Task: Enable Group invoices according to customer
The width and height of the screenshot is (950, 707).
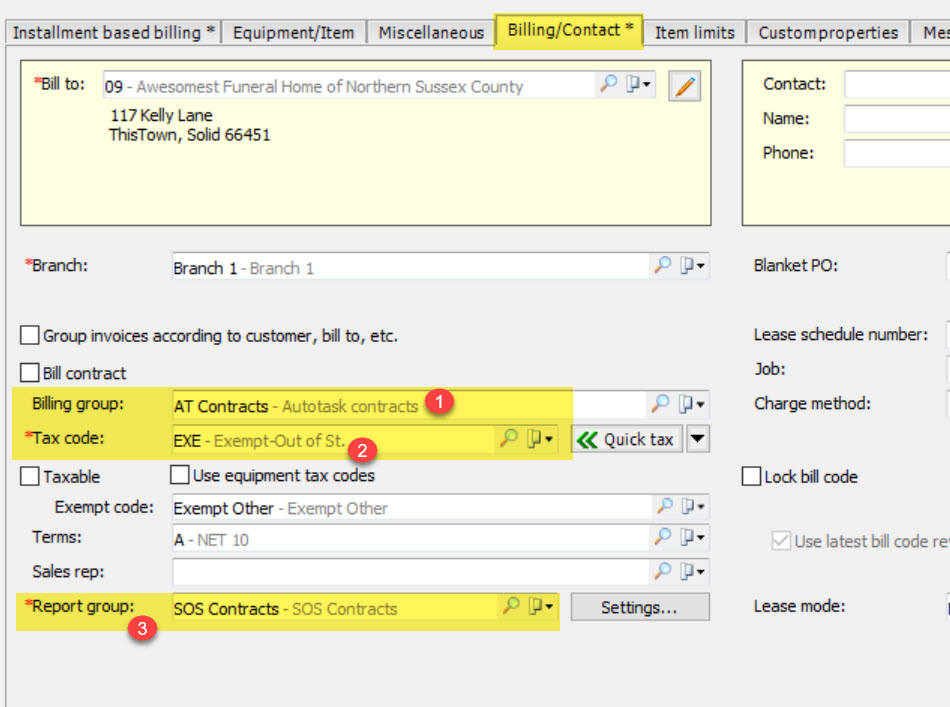Action: pyautogui.click(x=29, y=335)
